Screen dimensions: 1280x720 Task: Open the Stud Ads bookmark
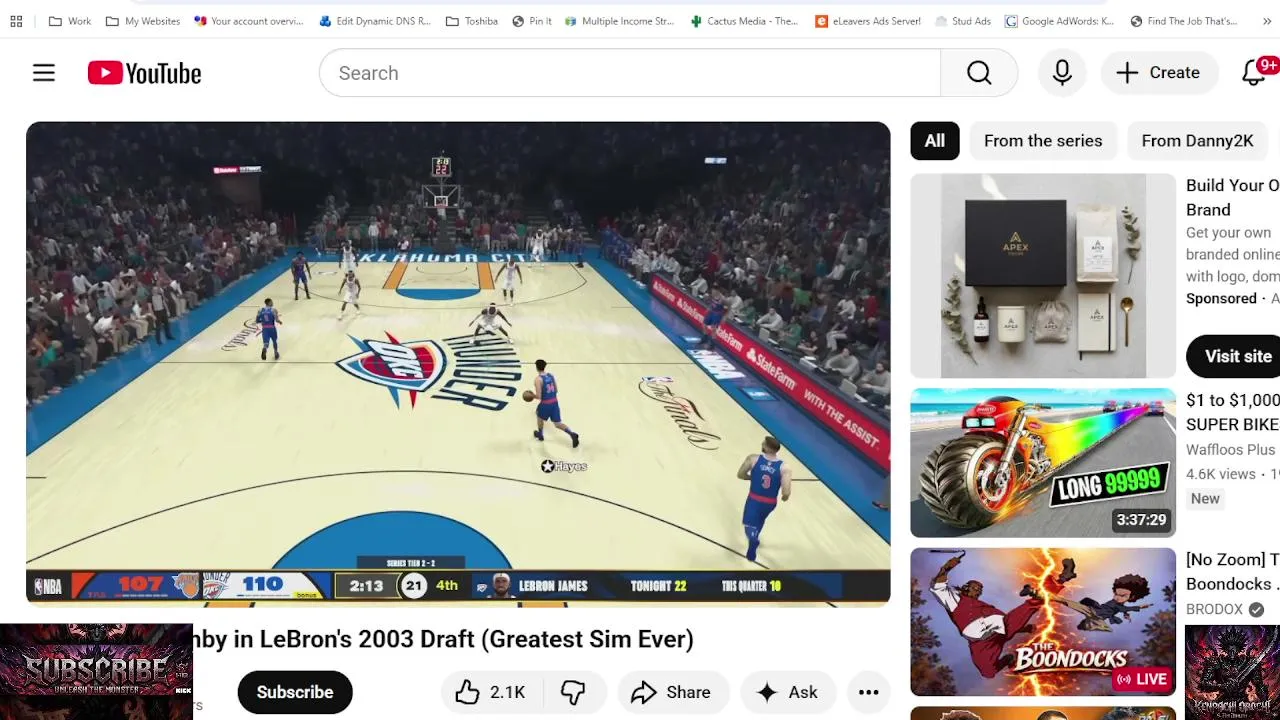tap(963, 21)
